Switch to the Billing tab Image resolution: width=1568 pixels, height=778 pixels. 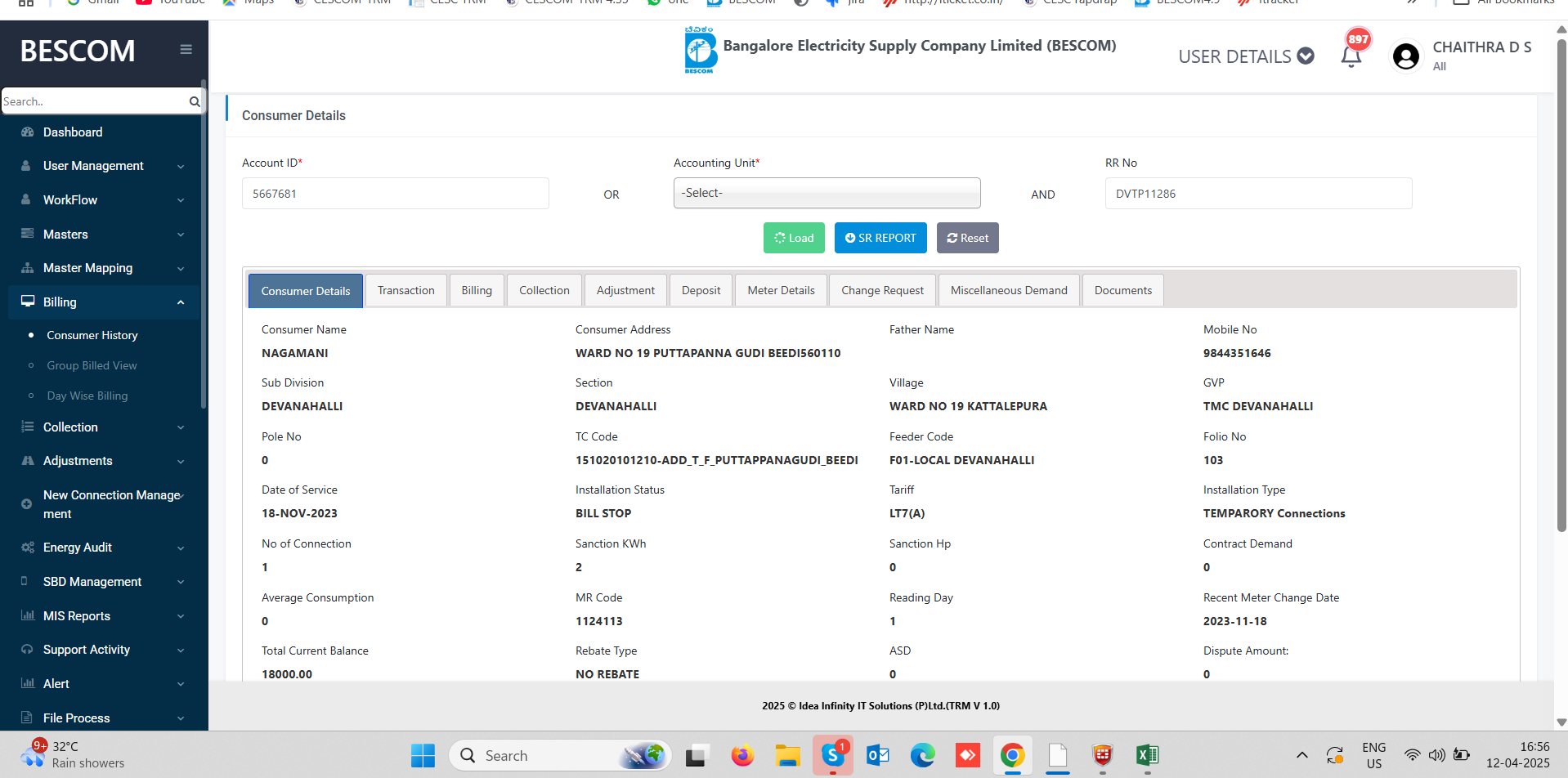(x=477, y=290)
